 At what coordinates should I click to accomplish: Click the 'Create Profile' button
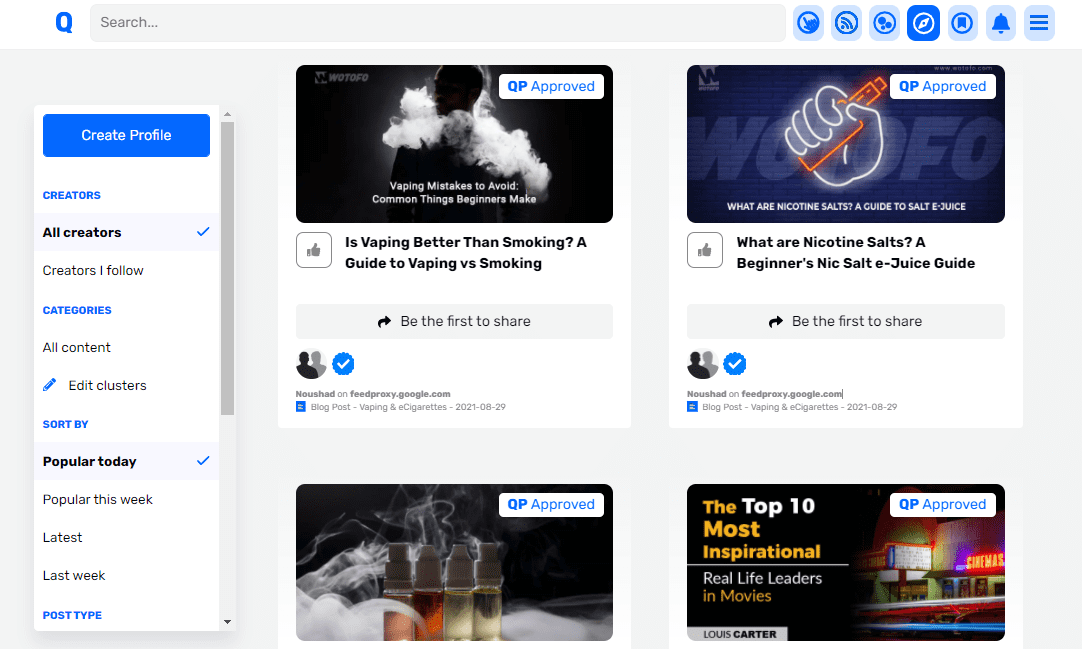126,135
